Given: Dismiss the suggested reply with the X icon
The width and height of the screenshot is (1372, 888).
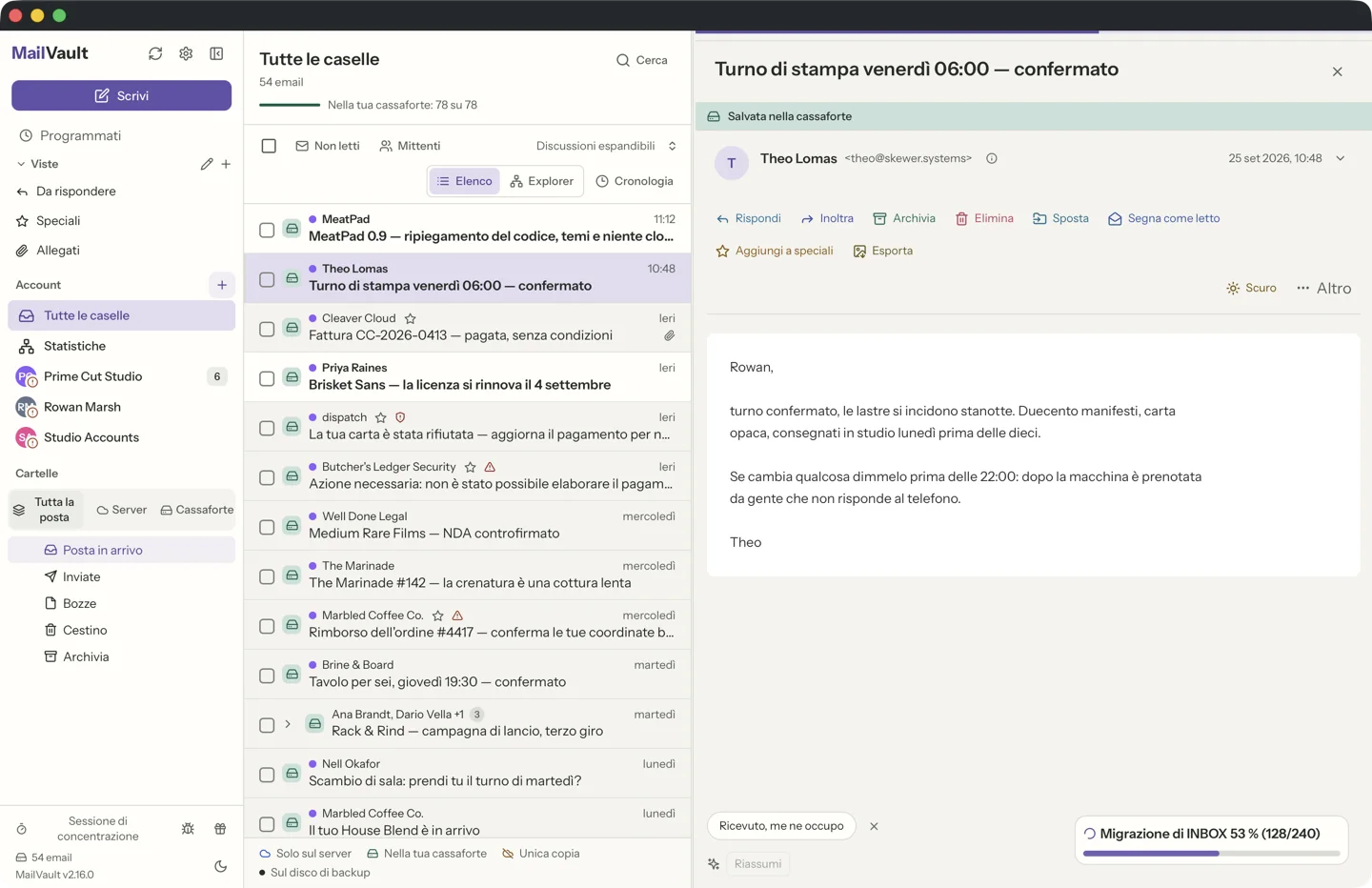Looking at the screenshot, I should click(874, 826).
